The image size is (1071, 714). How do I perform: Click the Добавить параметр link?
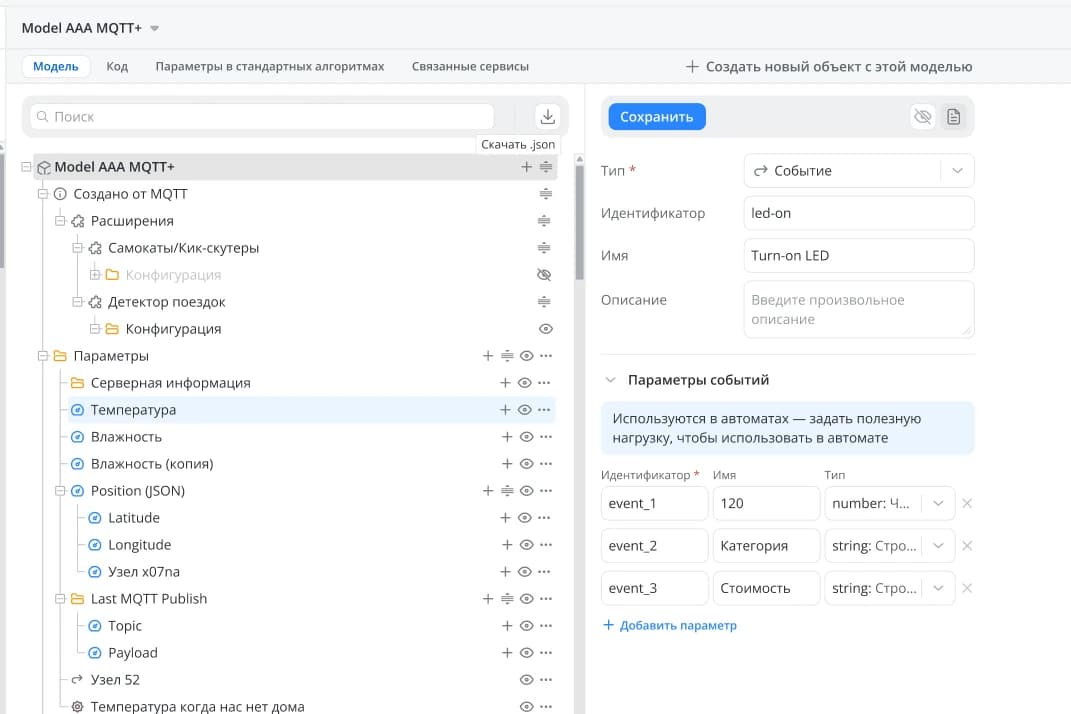coord(669,626)
